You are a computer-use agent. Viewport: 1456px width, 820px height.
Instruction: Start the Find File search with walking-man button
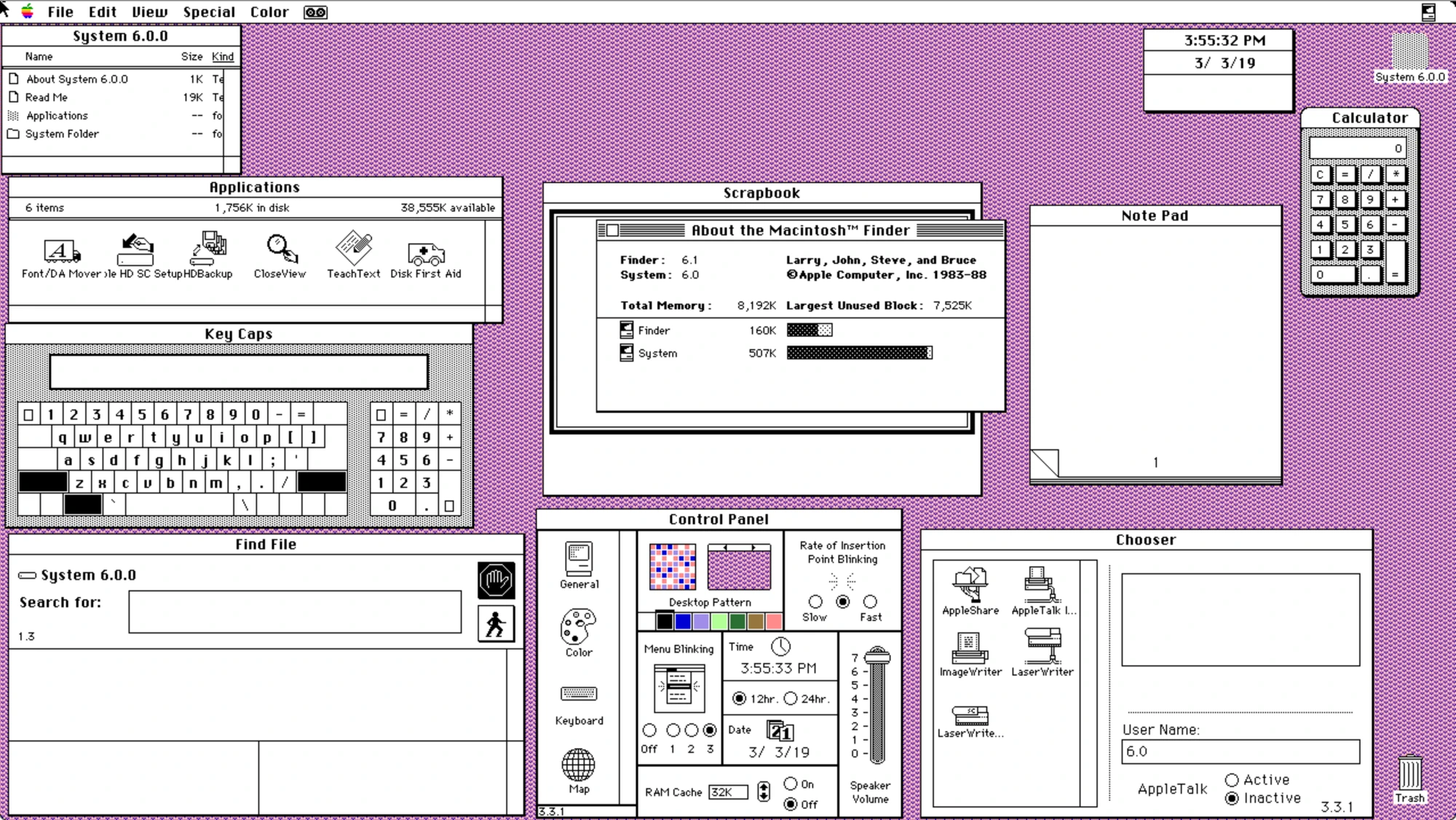495,622
